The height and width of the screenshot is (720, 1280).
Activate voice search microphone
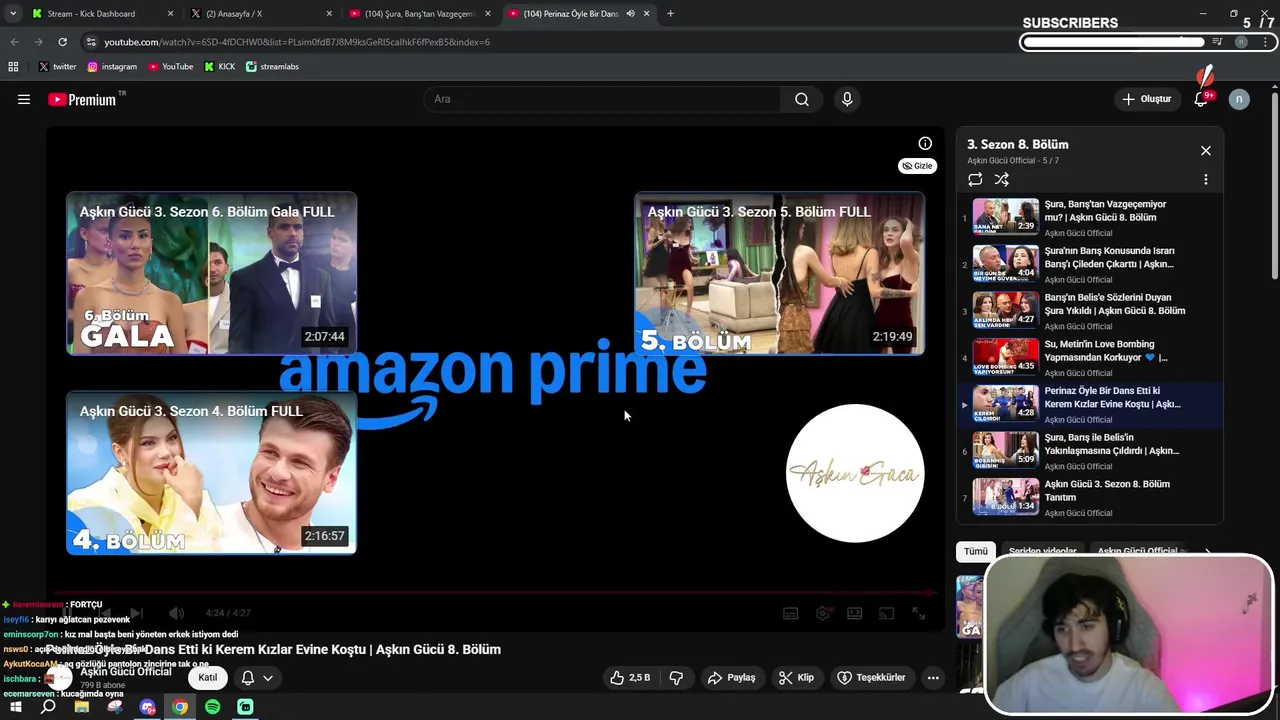847,99
